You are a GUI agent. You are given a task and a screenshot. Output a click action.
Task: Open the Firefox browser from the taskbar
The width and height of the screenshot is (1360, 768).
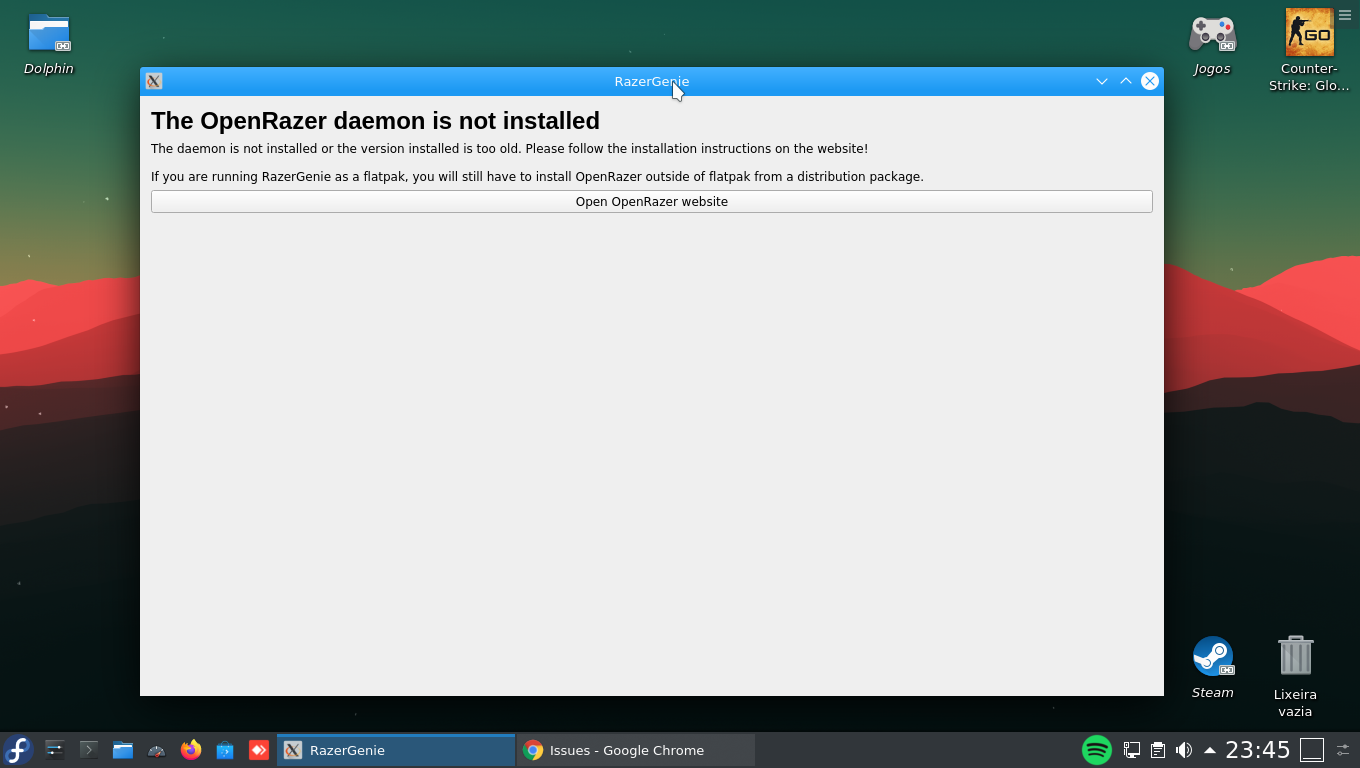click(190, 749)
